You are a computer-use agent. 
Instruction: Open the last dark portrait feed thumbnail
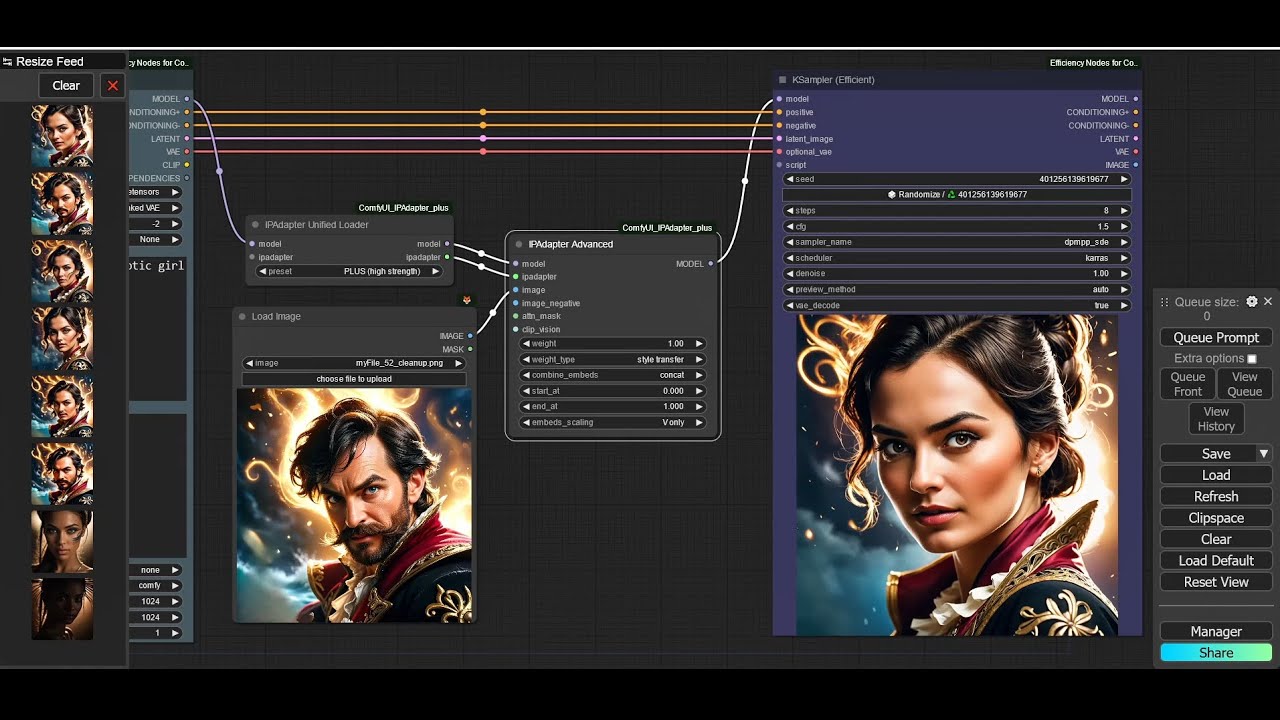tap(62, 609)
